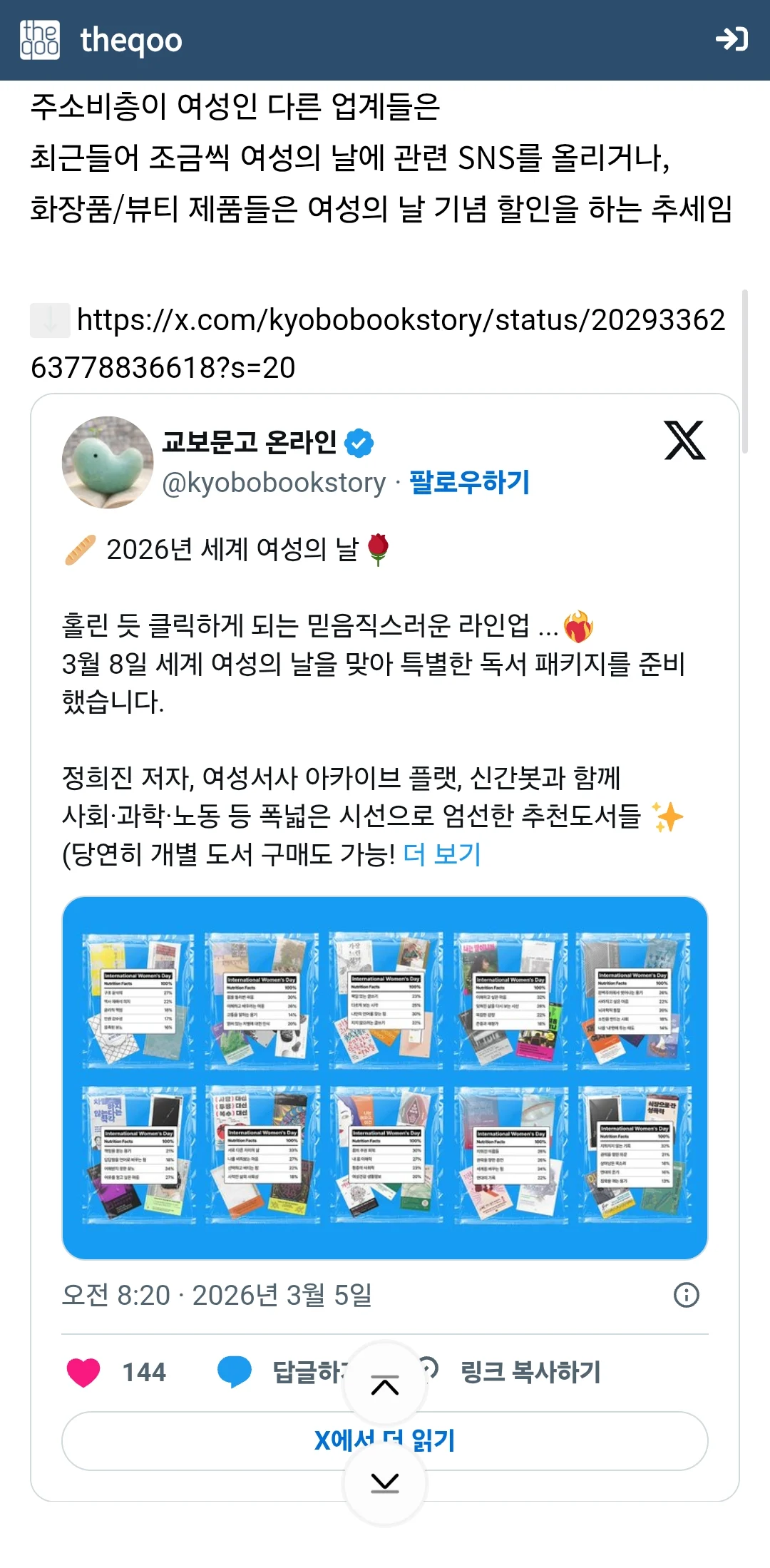Open the 교보문고 heart-shaped profile avatar
Image resolution: width=770 pixels, height=1568 pixels.
[x=108, y=462]
